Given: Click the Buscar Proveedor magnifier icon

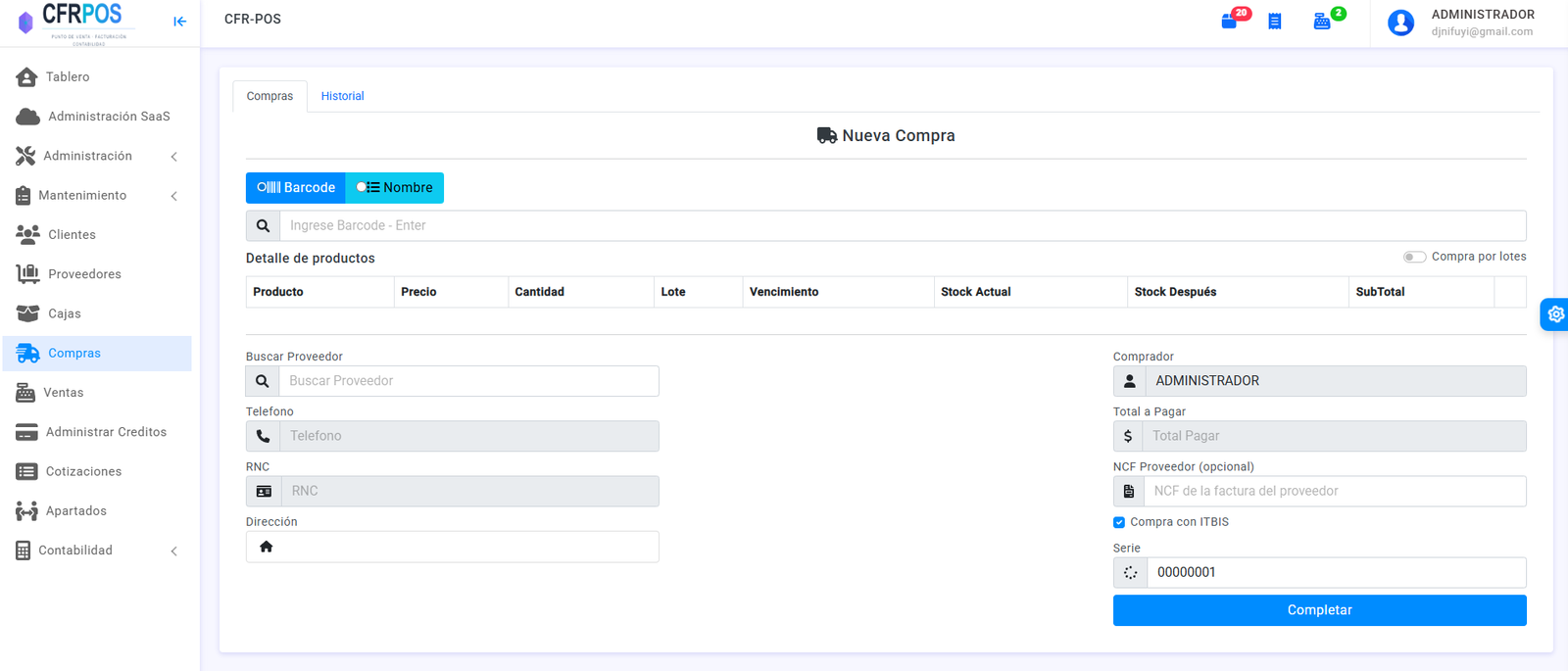Looking at the screenshot, I should (x=263, y=381).
